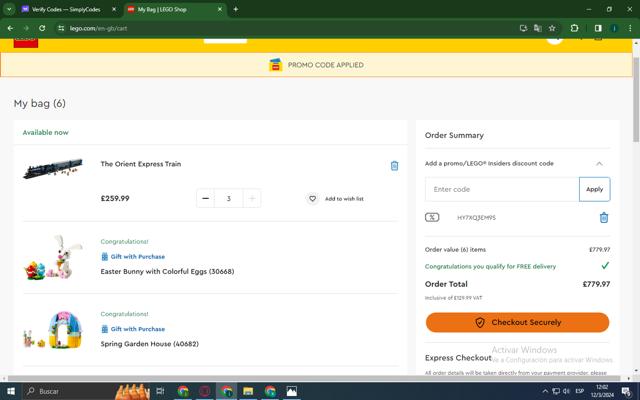Screen dimensions: 640x400
Task: Click Easter Bunny Gift with Purchase label
Action: click(x=133, y=257)
